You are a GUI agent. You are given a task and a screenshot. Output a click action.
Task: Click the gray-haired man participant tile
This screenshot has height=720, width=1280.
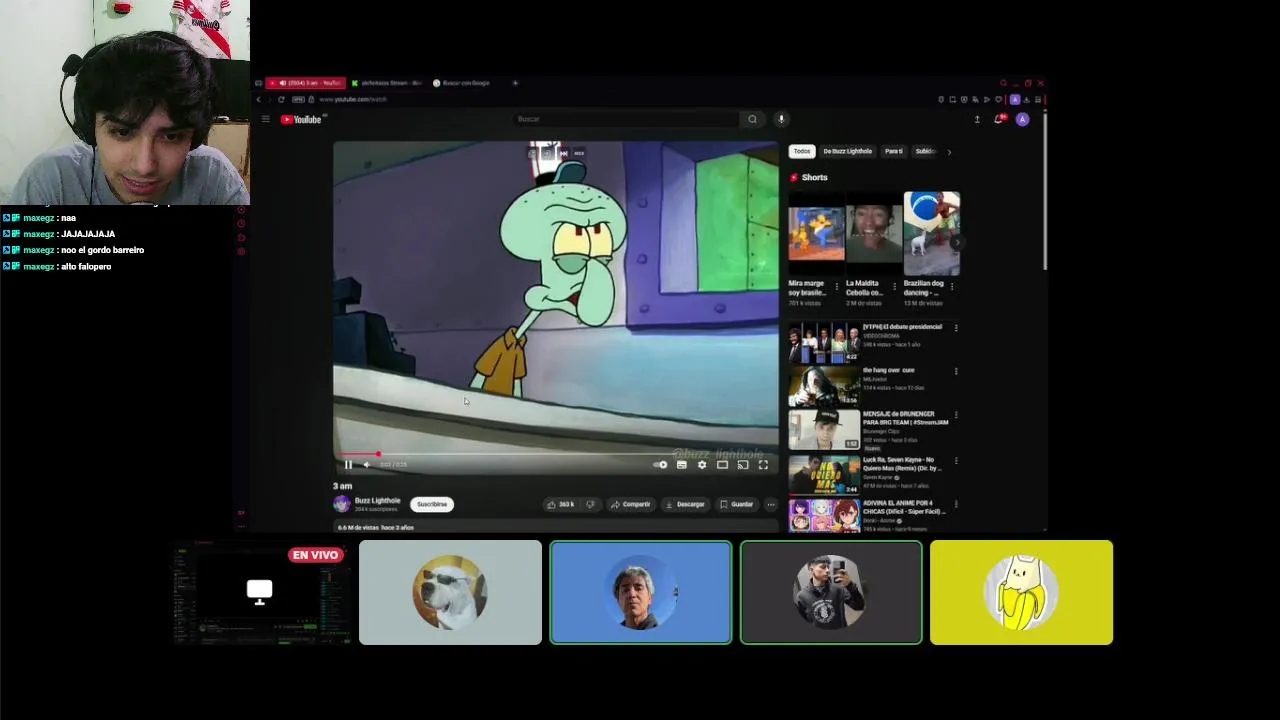(x=641, y=592)
